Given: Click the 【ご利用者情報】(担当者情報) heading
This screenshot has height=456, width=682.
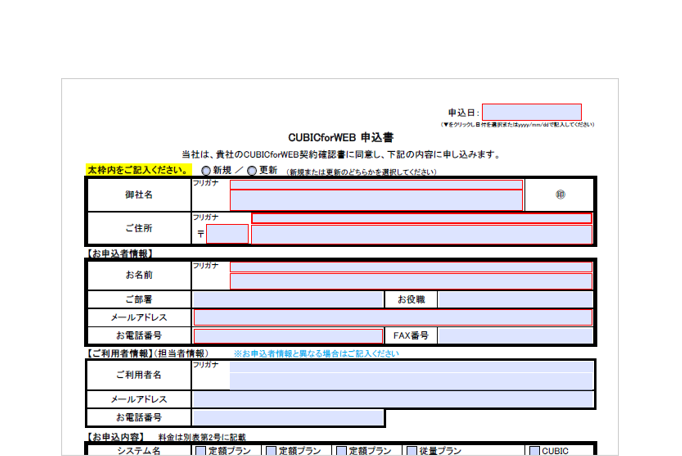Looking at the screenshot, I should tap(147, 353).
